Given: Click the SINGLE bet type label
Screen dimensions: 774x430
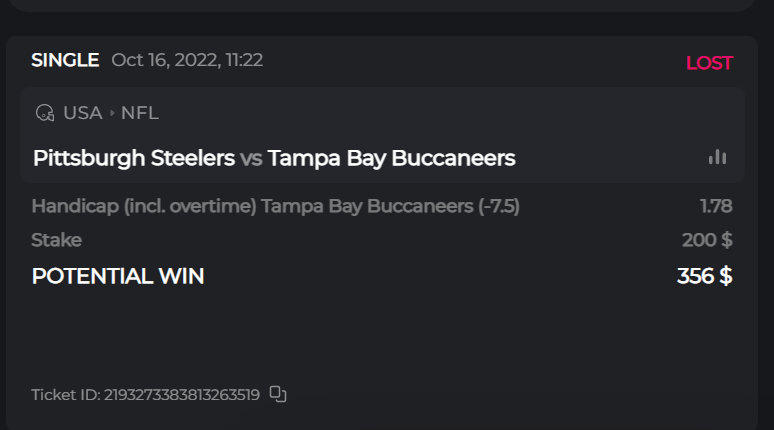Looking at the screenshot, I should pyautogui.click(x=65, y=60).
